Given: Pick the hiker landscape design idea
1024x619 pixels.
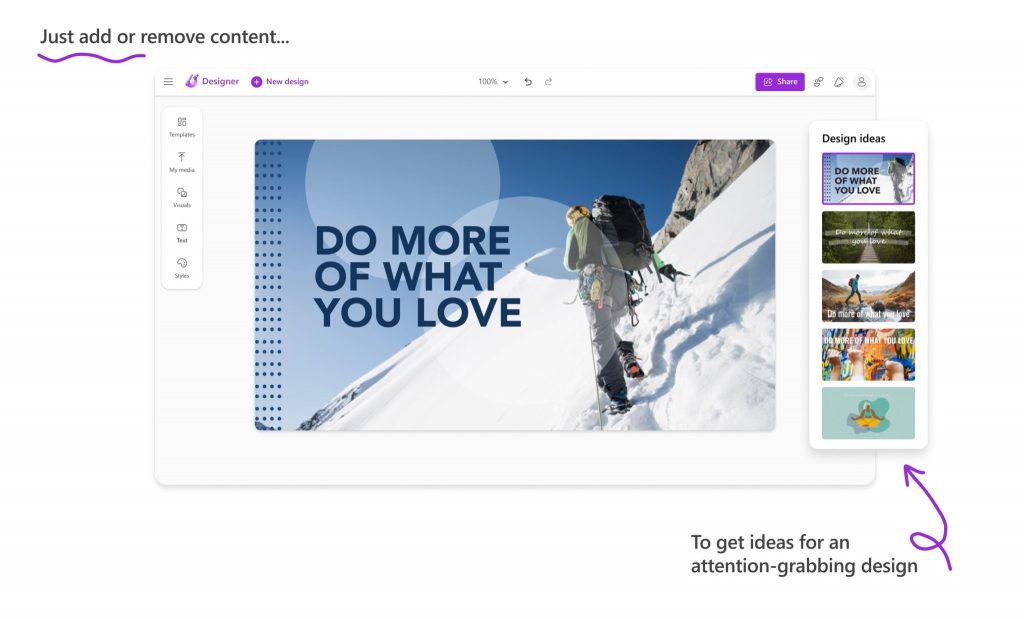Looking at the screenshot, I should 868,296.
